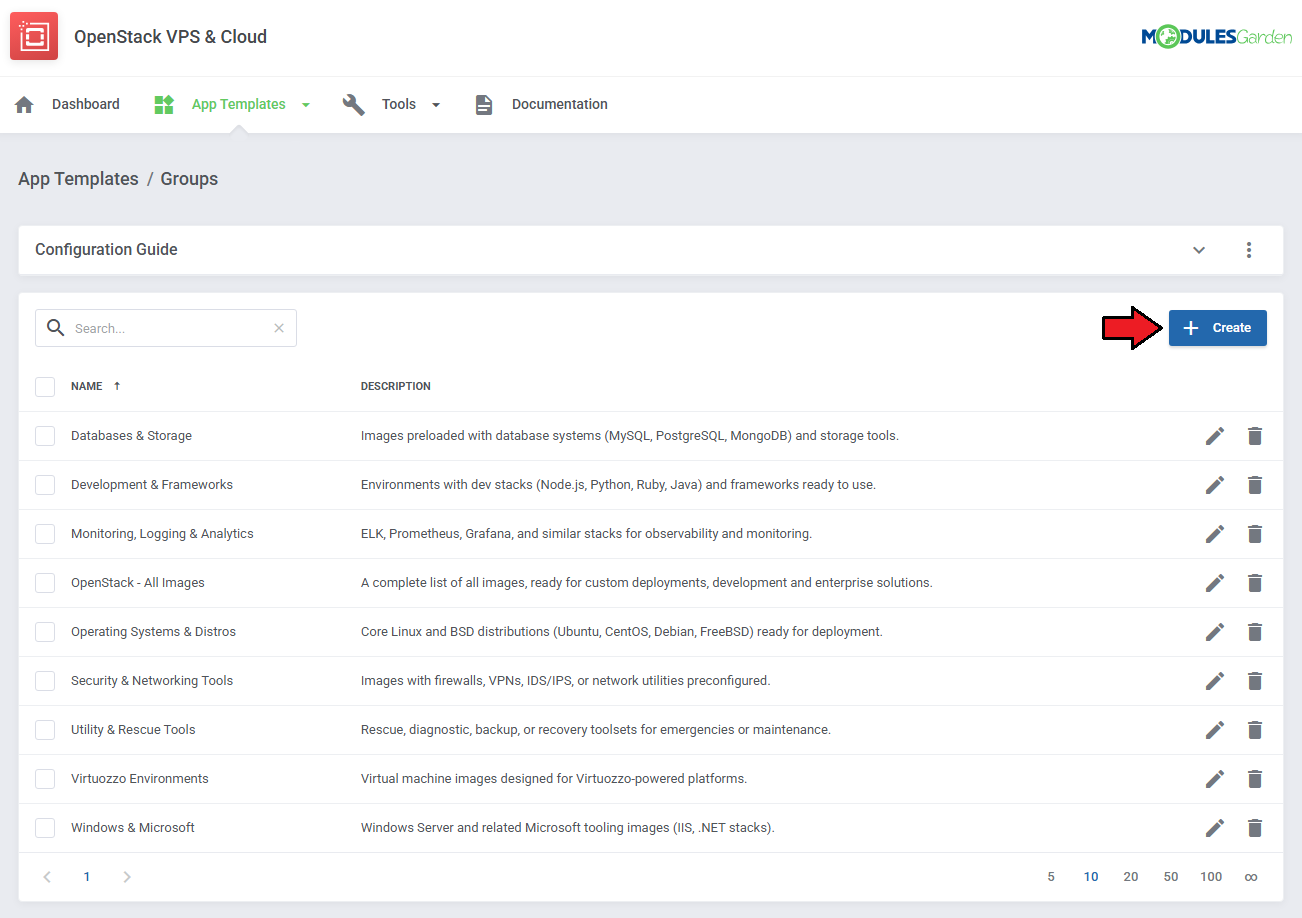
Task: Set page size to 20 entries
Action: pos(1130,877)
